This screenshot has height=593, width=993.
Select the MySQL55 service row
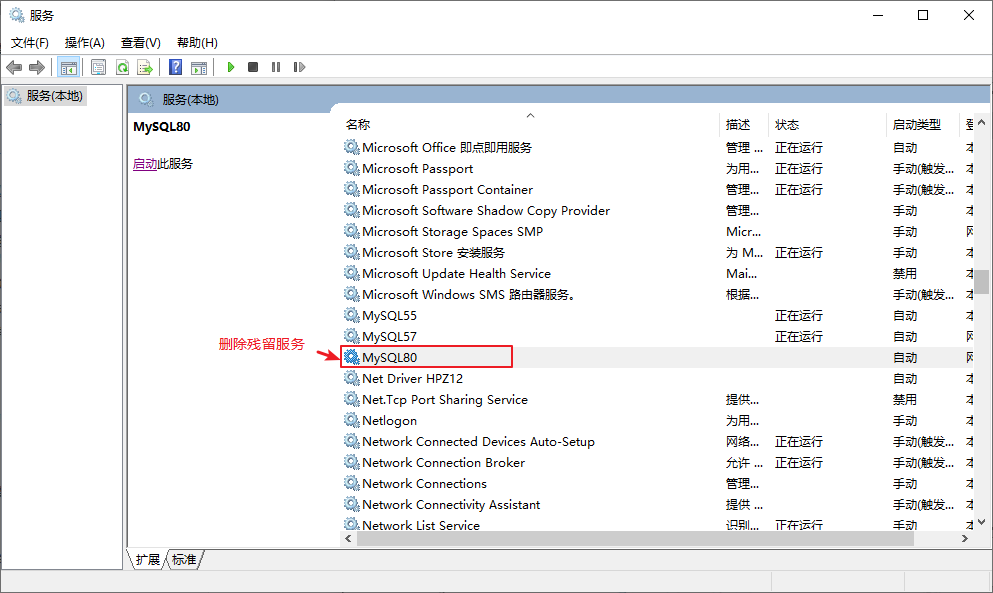(x=657, y=316)
